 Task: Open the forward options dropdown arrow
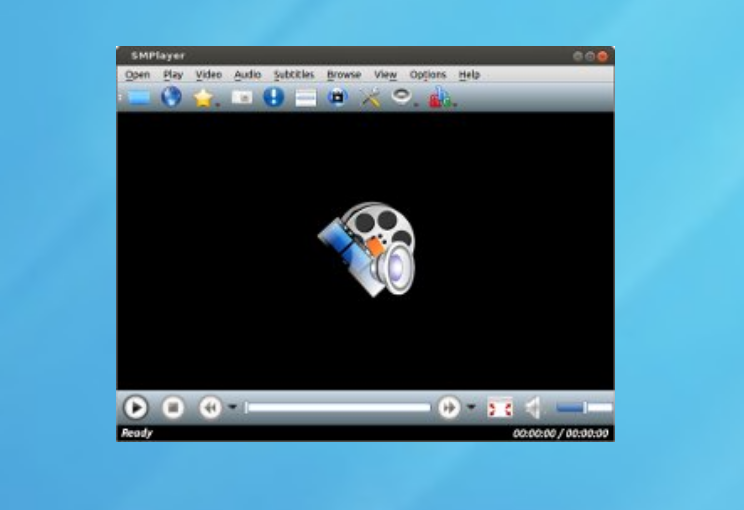471,407
